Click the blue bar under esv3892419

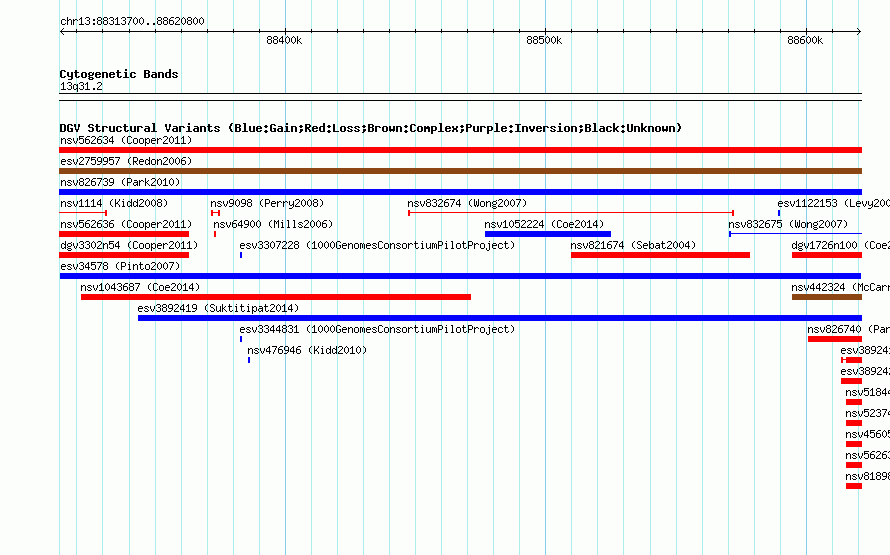point(500,318)
